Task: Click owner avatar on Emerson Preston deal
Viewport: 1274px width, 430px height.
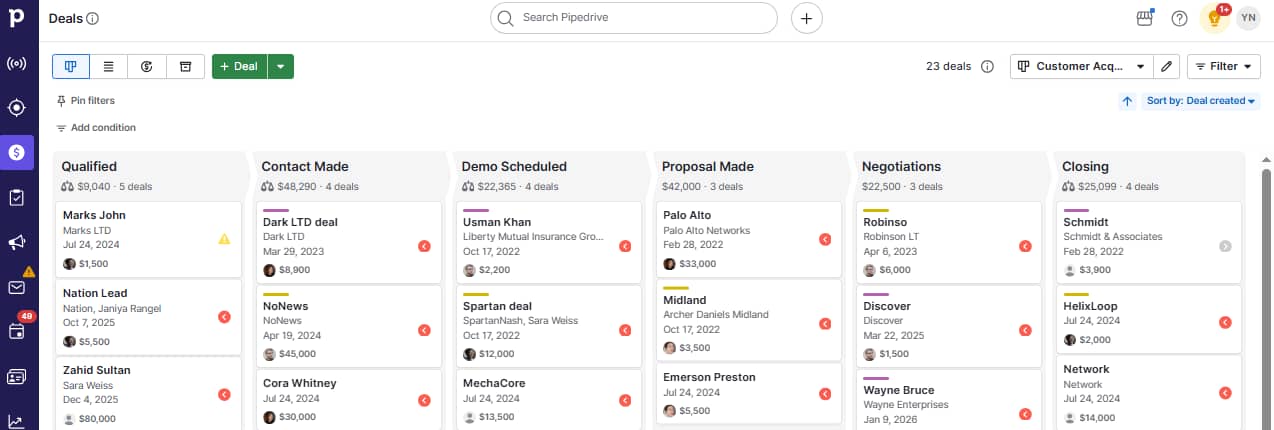Action: pyautogui.click(x=670, y=411)
